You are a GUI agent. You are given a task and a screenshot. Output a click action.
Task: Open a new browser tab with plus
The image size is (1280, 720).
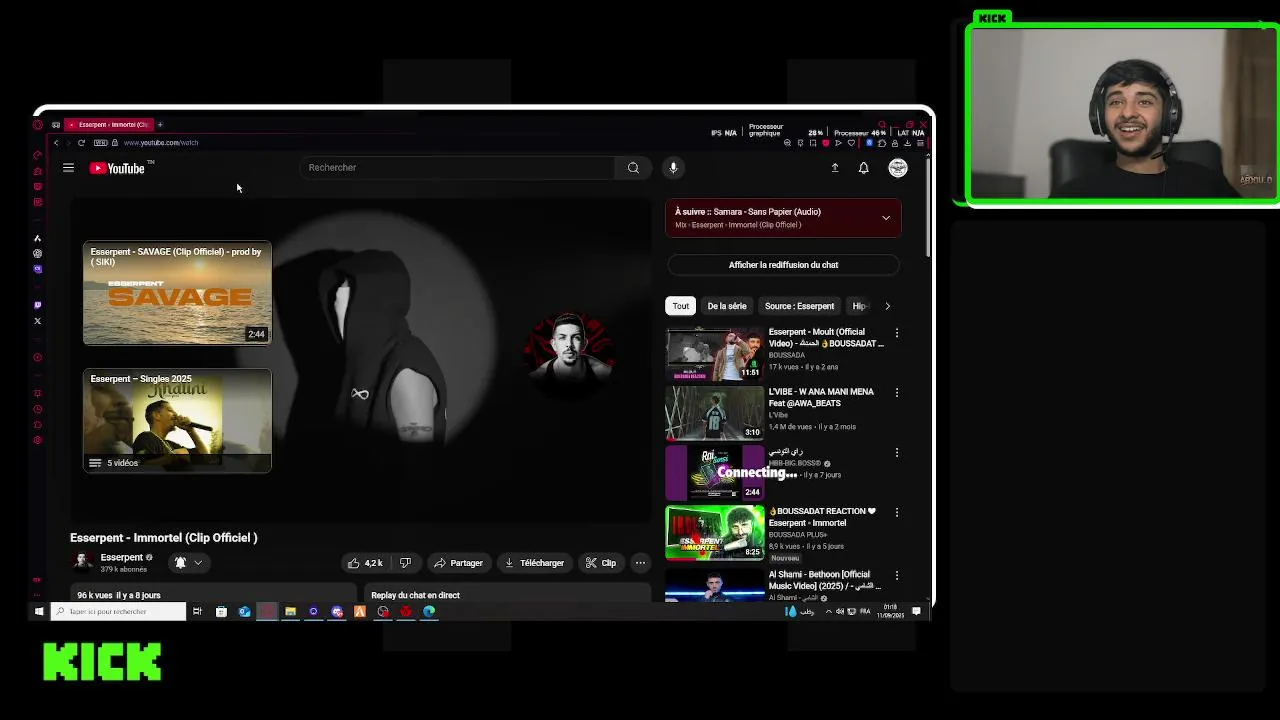click(x=160, y=125)
